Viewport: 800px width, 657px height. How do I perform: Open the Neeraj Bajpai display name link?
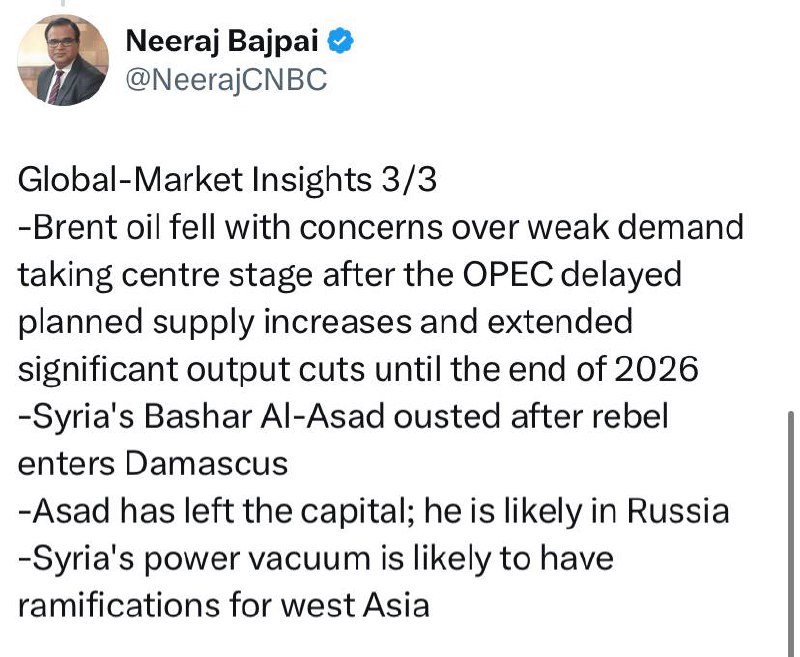(222, 41)
